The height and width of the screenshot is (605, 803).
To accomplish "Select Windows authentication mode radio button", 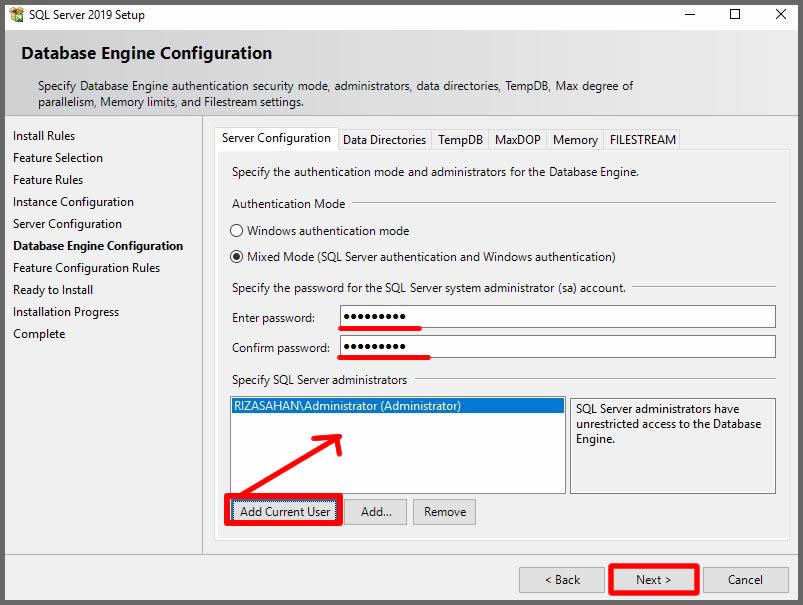I will point(237,230).
